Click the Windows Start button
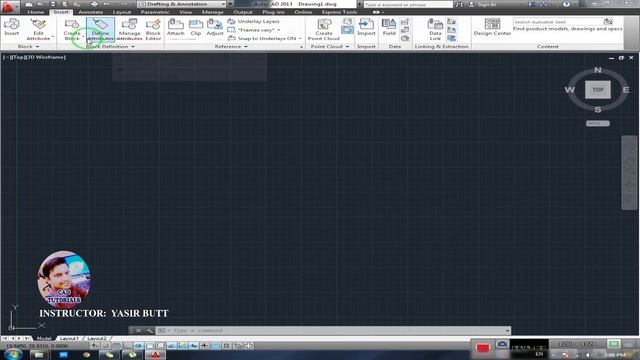640x360 pixels. click(13, 354)
